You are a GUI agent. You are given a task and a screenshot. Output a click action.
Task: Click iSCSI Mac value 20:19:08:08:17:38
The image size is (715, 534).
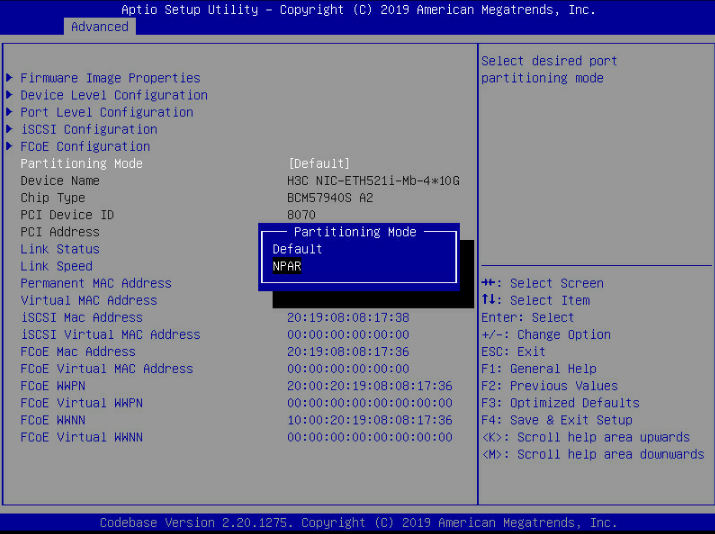[348, 317]
